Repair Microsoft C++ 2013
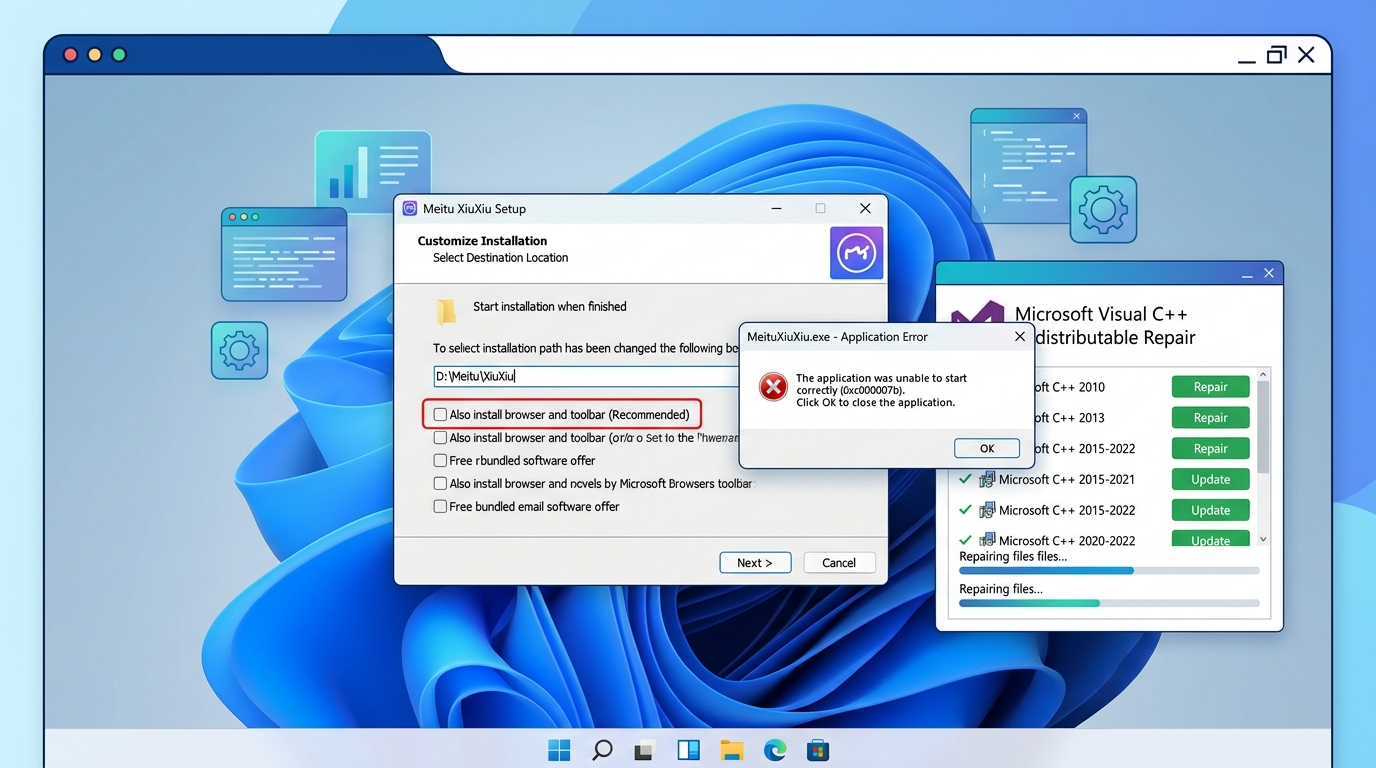This screenshot has height=768, width=1376. (x=1210, y=418)
